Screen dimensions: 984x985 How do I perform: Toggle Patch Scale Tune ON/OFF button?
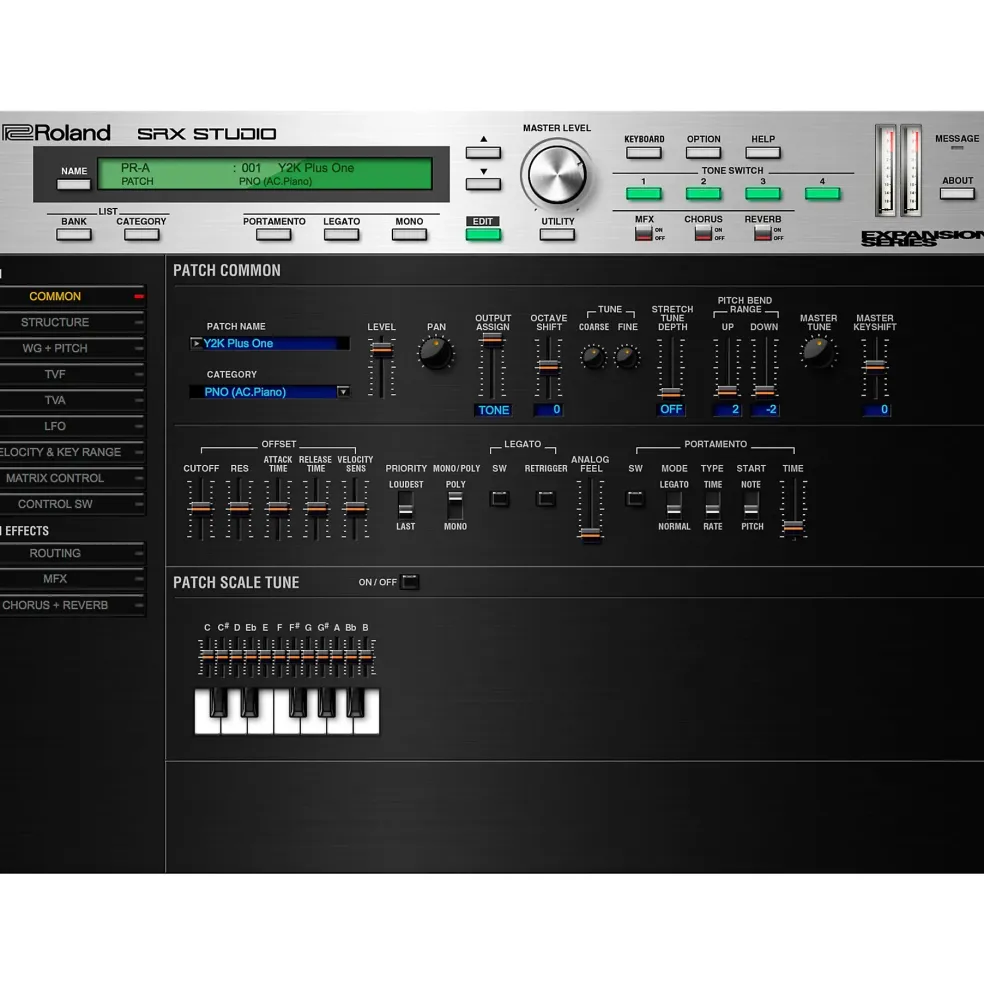(410, 582)
